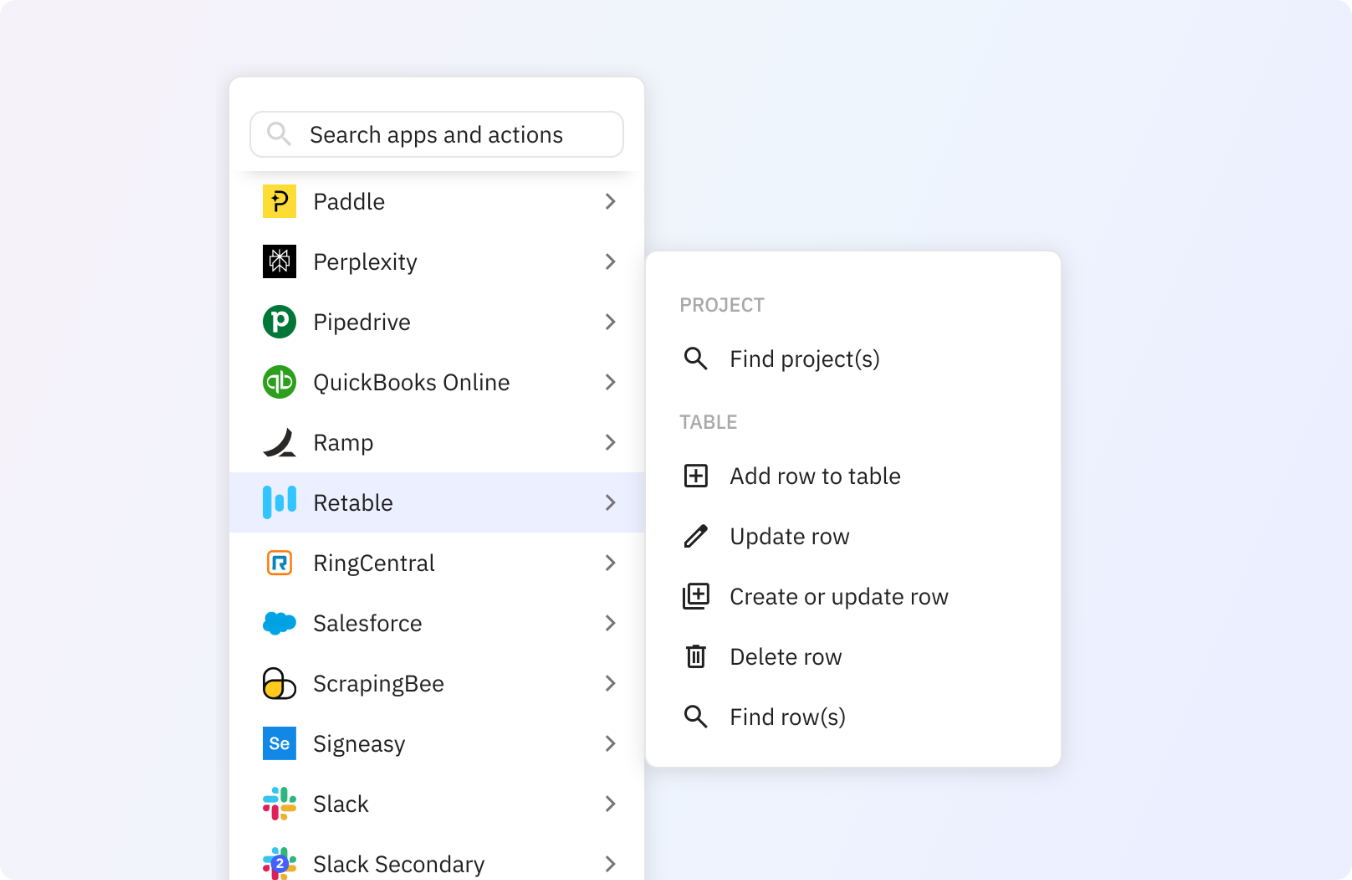
Task: Open the Salesforce app entry
Action: (x=436, y=623)
